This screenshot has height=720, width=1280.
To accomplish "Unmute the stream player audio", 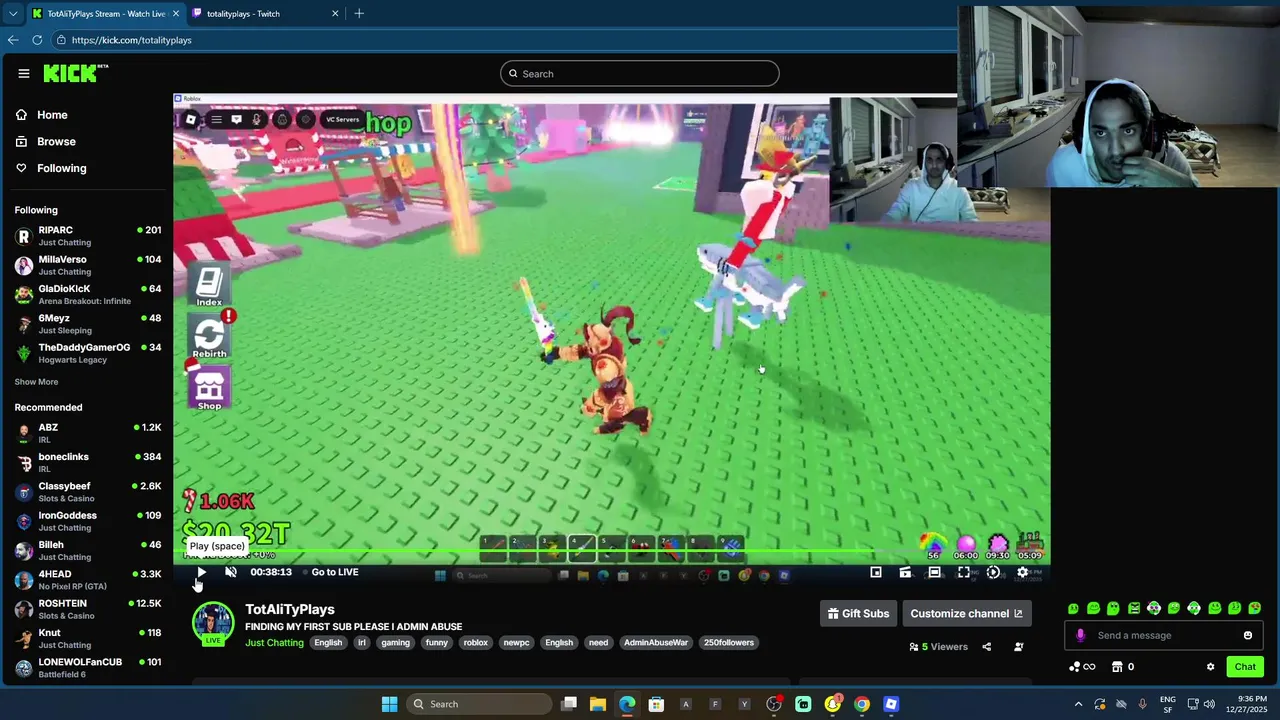I will pyautogui.click(x=231, y=572).
